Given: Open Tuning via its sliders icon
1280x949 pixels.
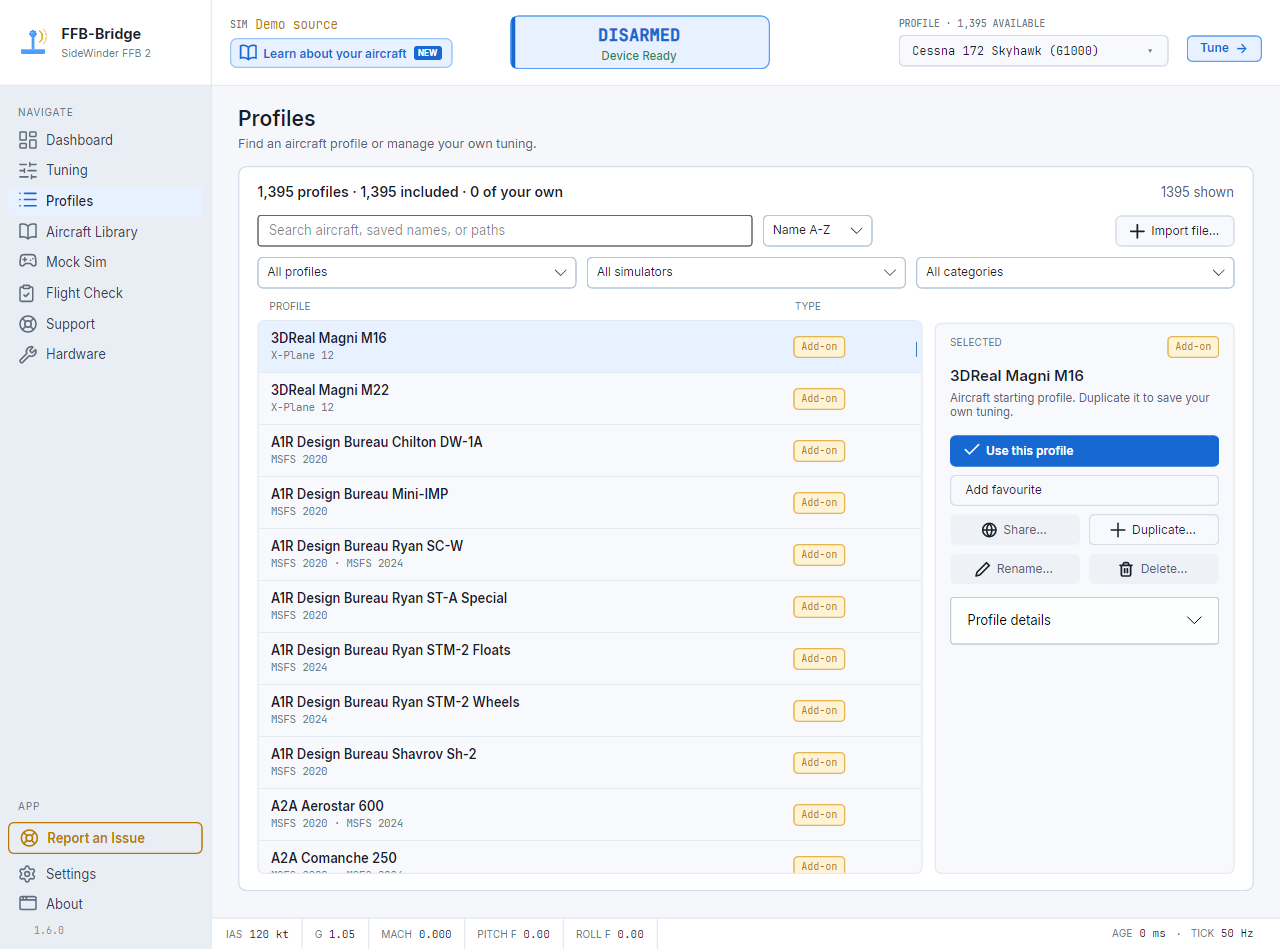Looking at the screenshot, I should click(28, 170).
